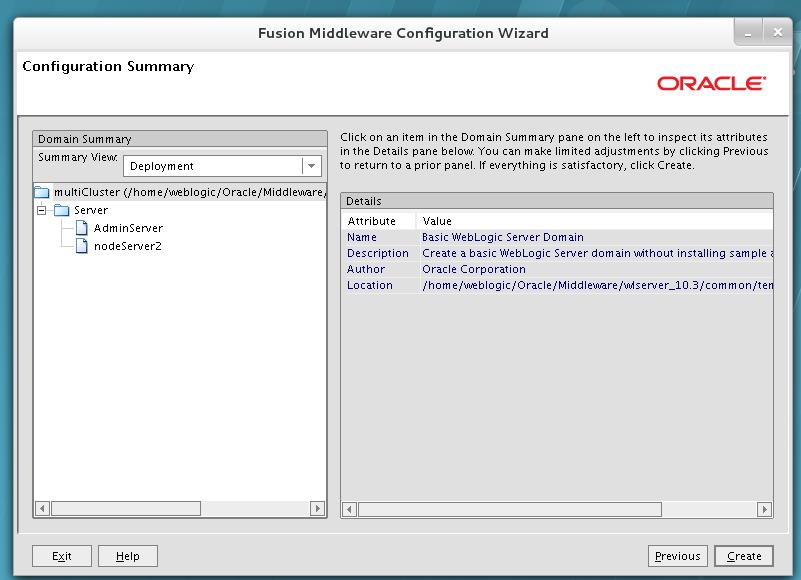Go back with the Previous button
The width and height of the screenshot is (801, 580).
click(677, 556)
